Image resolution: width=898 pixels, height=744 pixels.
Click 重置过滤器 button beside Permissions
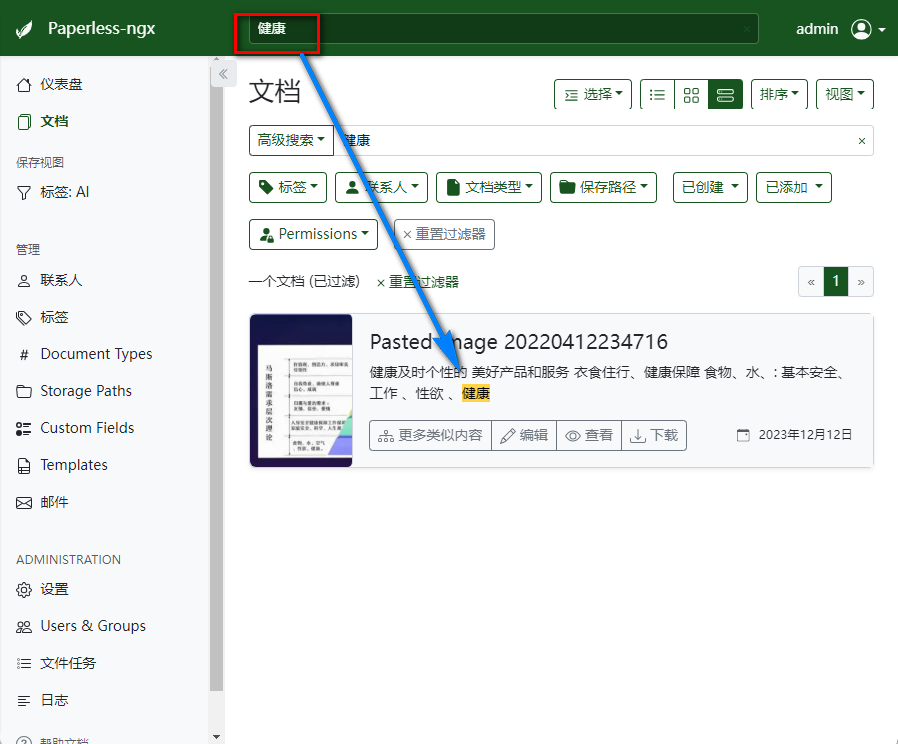(x=444, y=234)
